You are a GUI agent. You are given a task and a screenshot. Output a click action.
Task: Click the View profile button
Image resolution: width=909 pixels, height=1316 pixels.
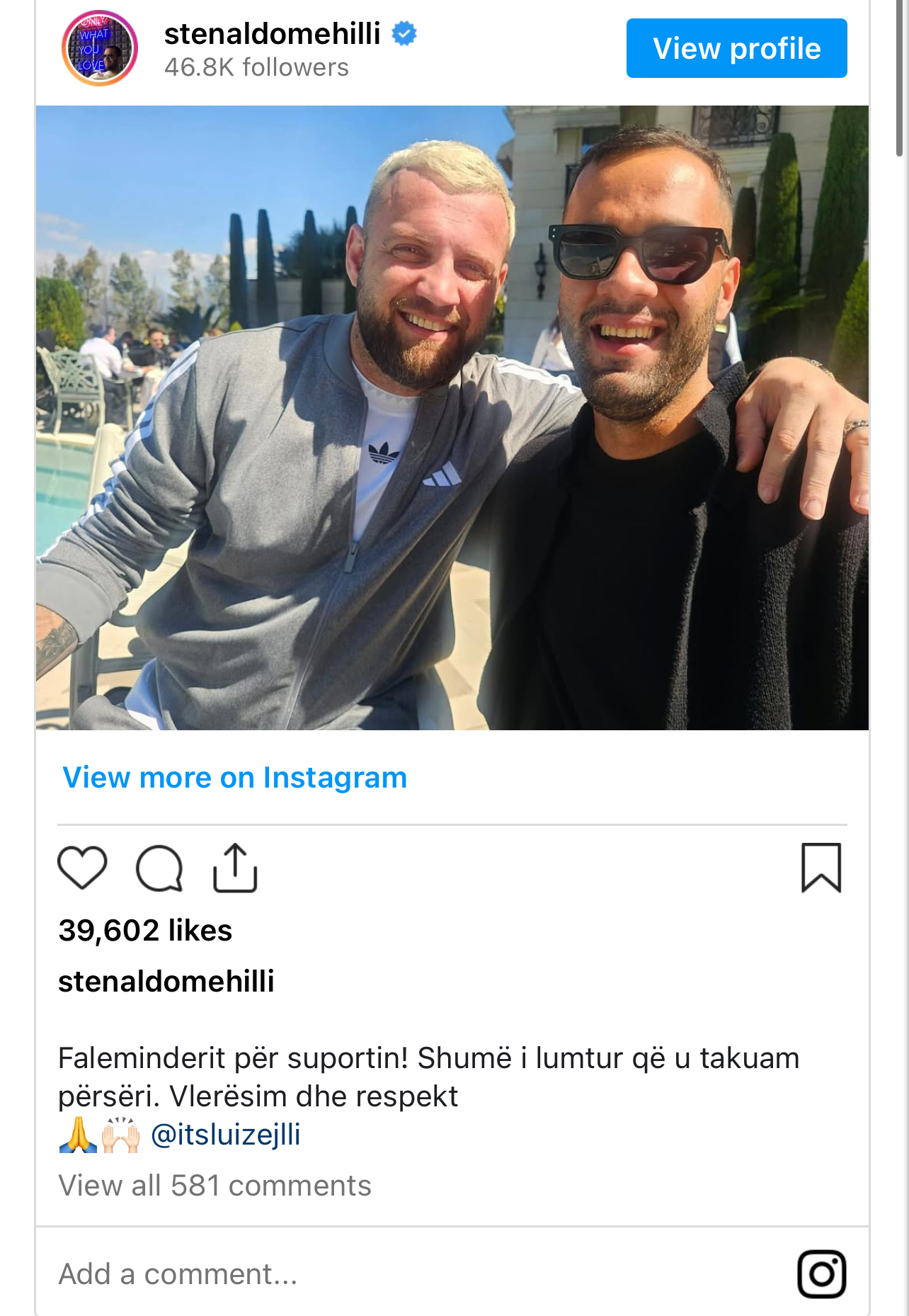click(x=736, y=48)
